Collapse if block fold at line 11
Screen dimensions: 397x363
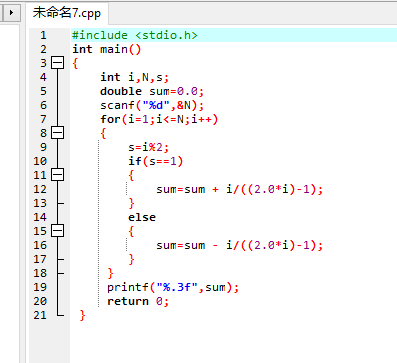pyautogui.click(x=57, y=175)
